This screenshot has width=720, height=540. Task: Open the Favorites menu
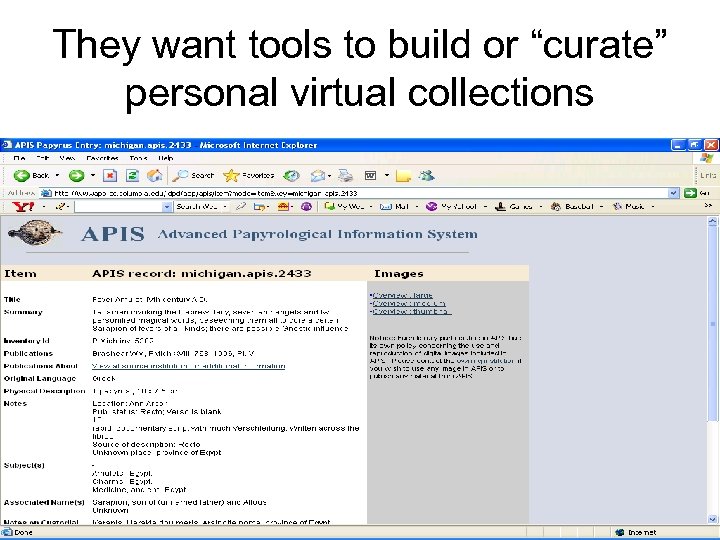[x=102, y=158]
